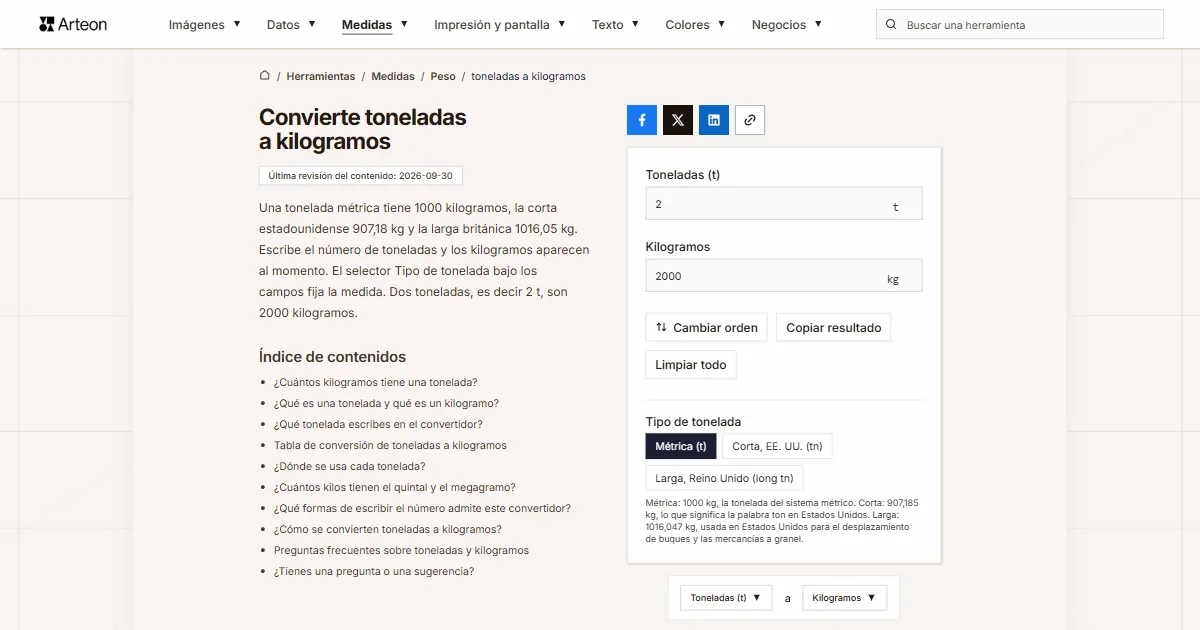
Task: Click the "toneladas a kilogramos" breadcrumb text
Action: [x=528, y=76]
